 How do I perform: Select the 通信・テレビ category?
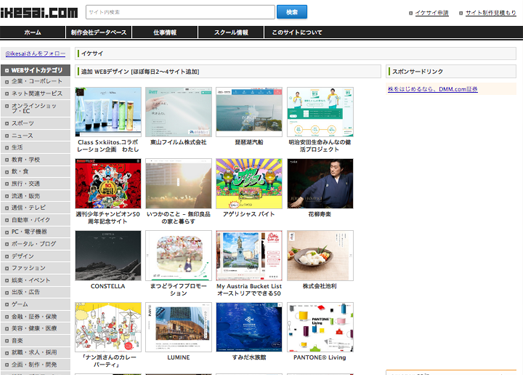35,208
